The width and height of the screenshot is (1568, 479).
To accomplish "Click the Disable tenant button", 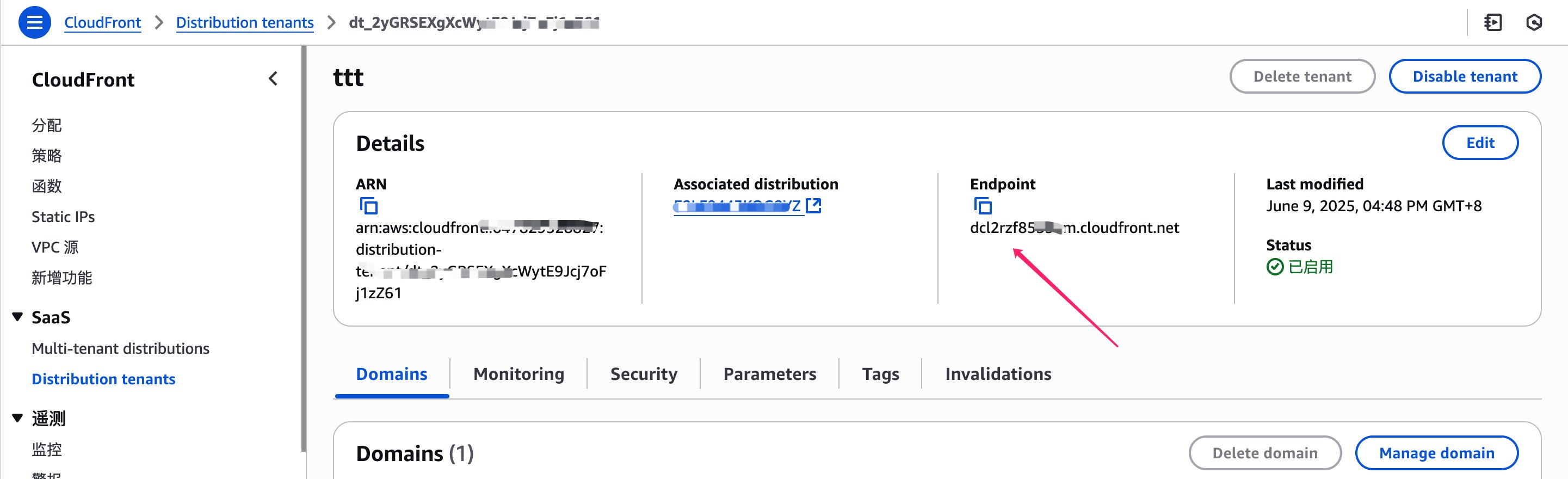I will click(1465, 76).
